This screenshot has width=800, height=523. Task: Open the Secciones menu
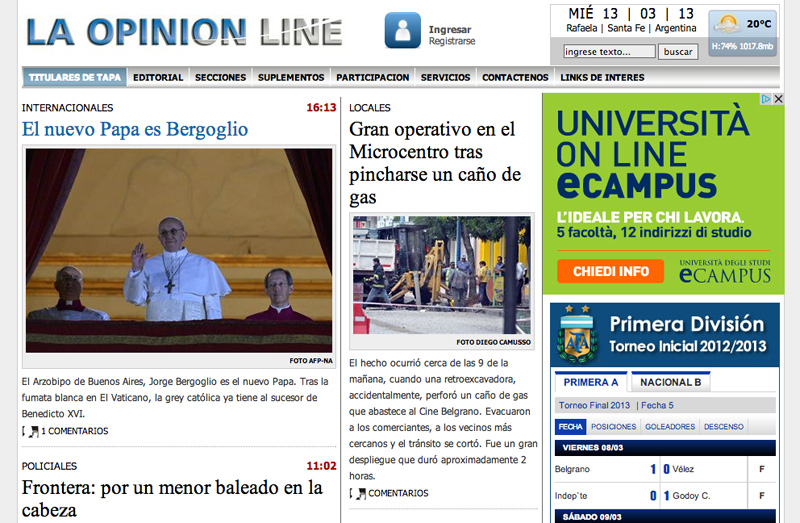pos(220,78)
